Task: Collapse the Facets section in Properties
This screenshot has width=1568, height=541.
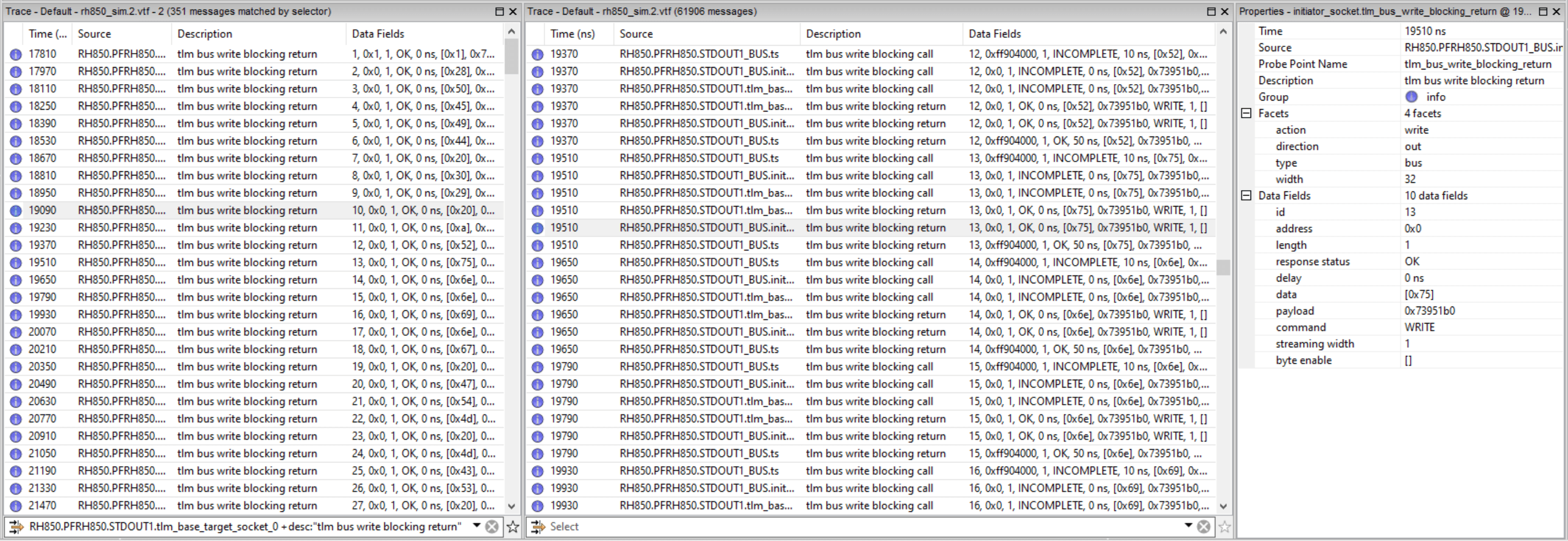Action: [1246, 113]
